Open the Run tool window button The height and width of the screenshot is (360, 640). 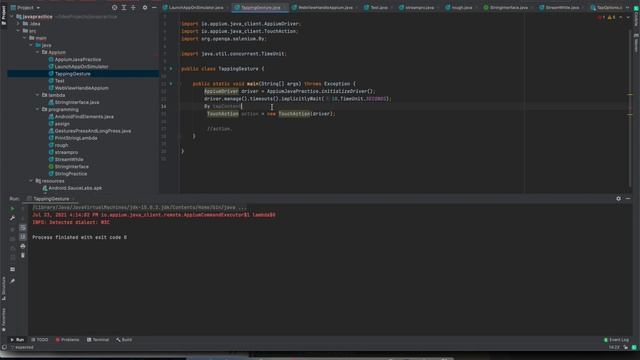(x=17, y=340)
